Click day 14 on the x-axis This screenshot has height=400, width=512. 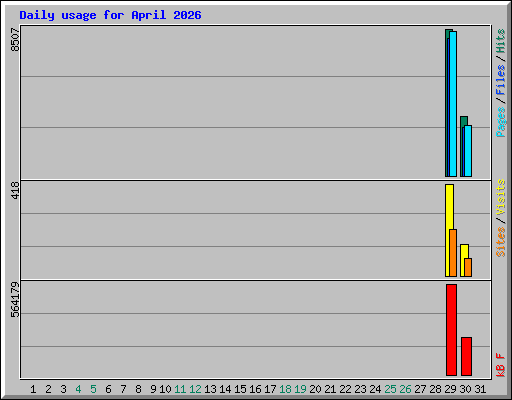tap(225, 389)
